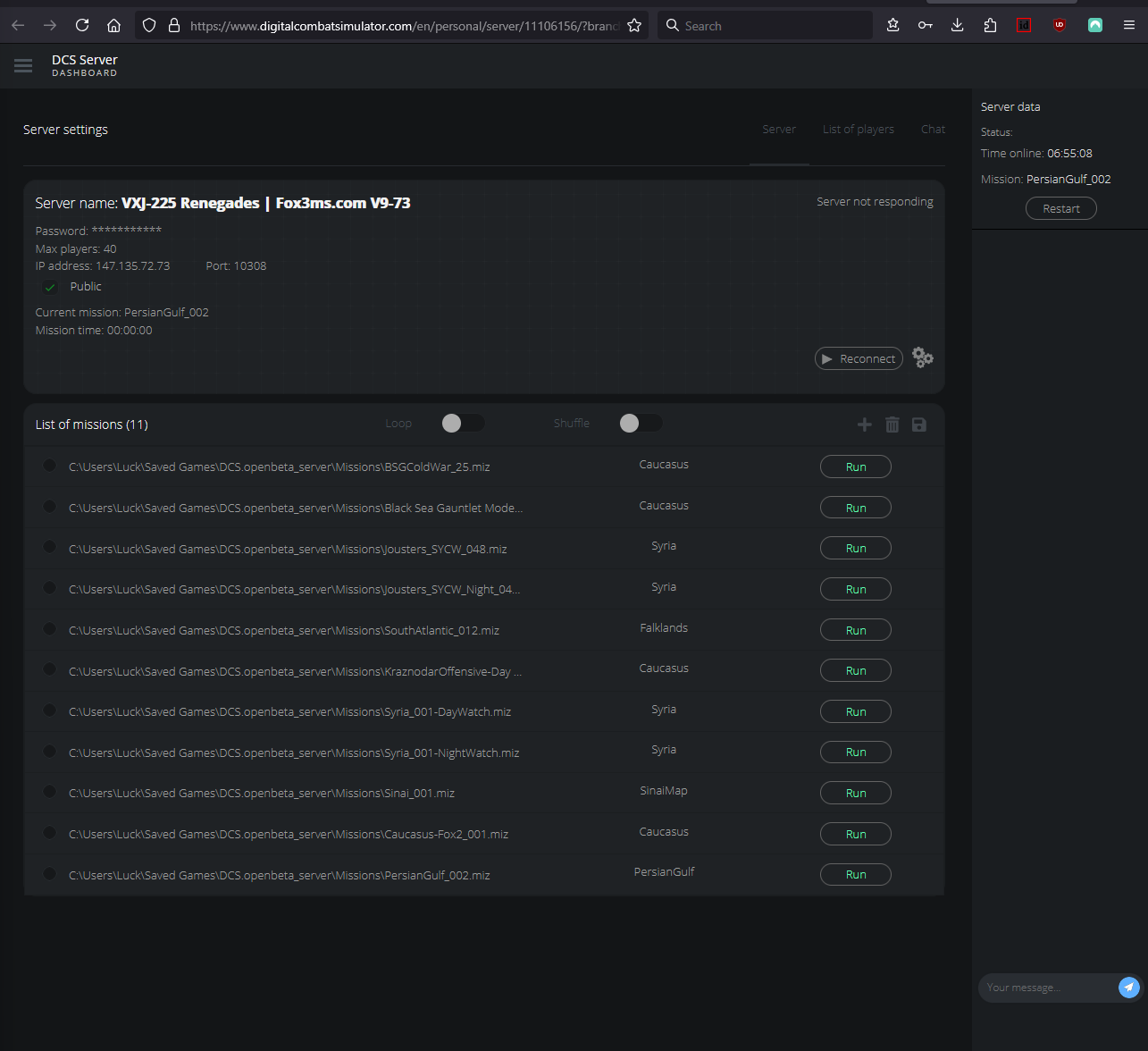Toggle the Loop switch

[x=463, y=423]
